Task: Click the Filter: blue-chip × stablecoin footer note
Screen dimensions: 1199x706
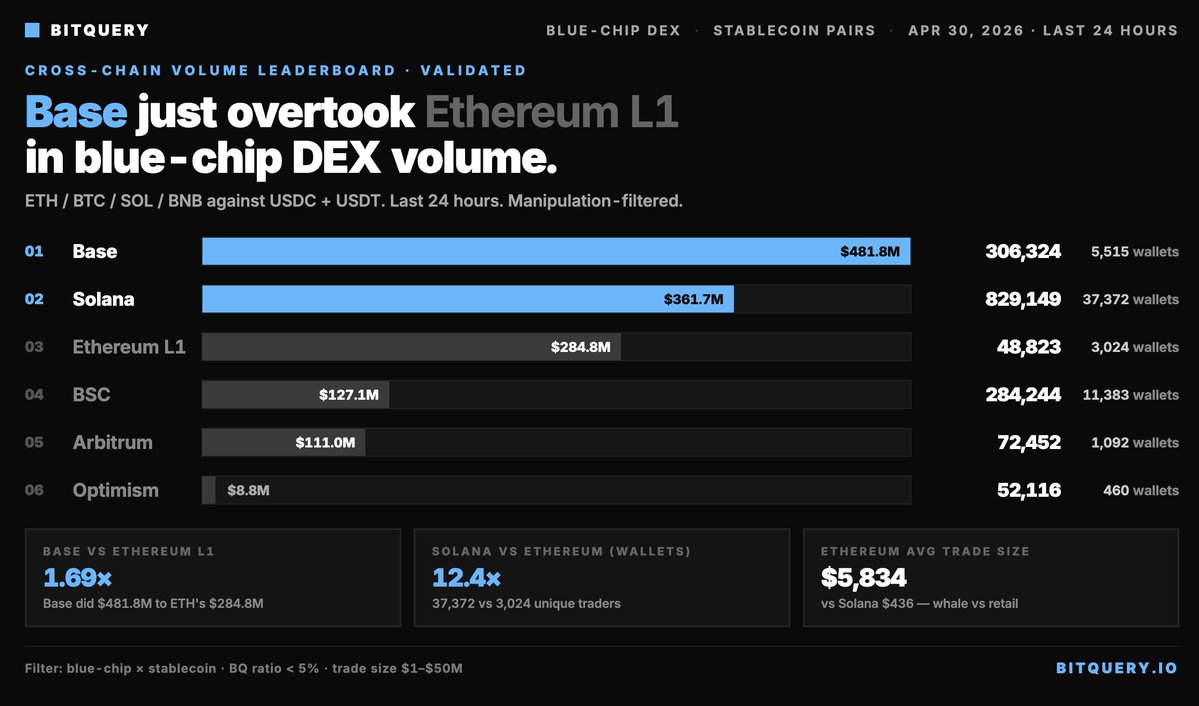Action: pyautogui.click(x=243, y=669)
